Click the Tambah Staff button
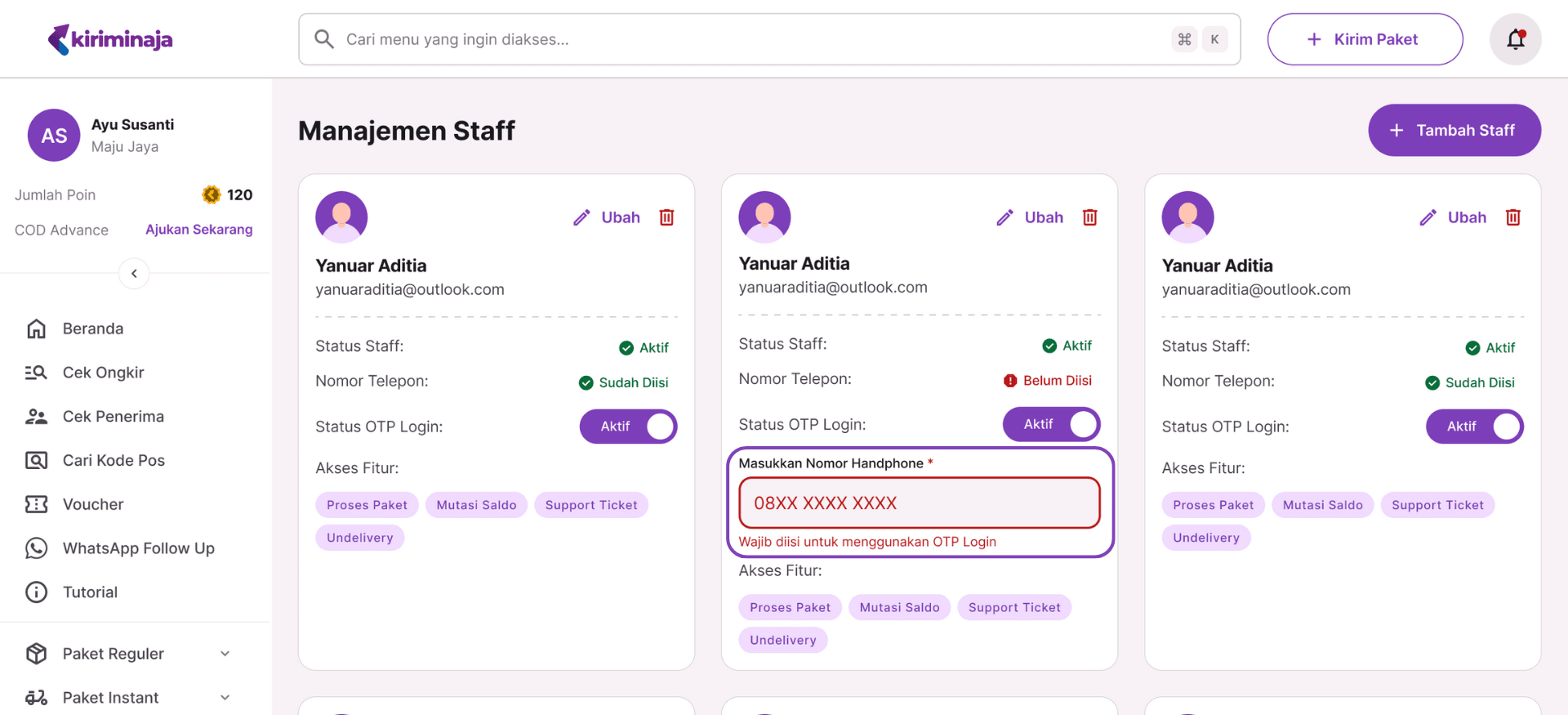 1454,130
